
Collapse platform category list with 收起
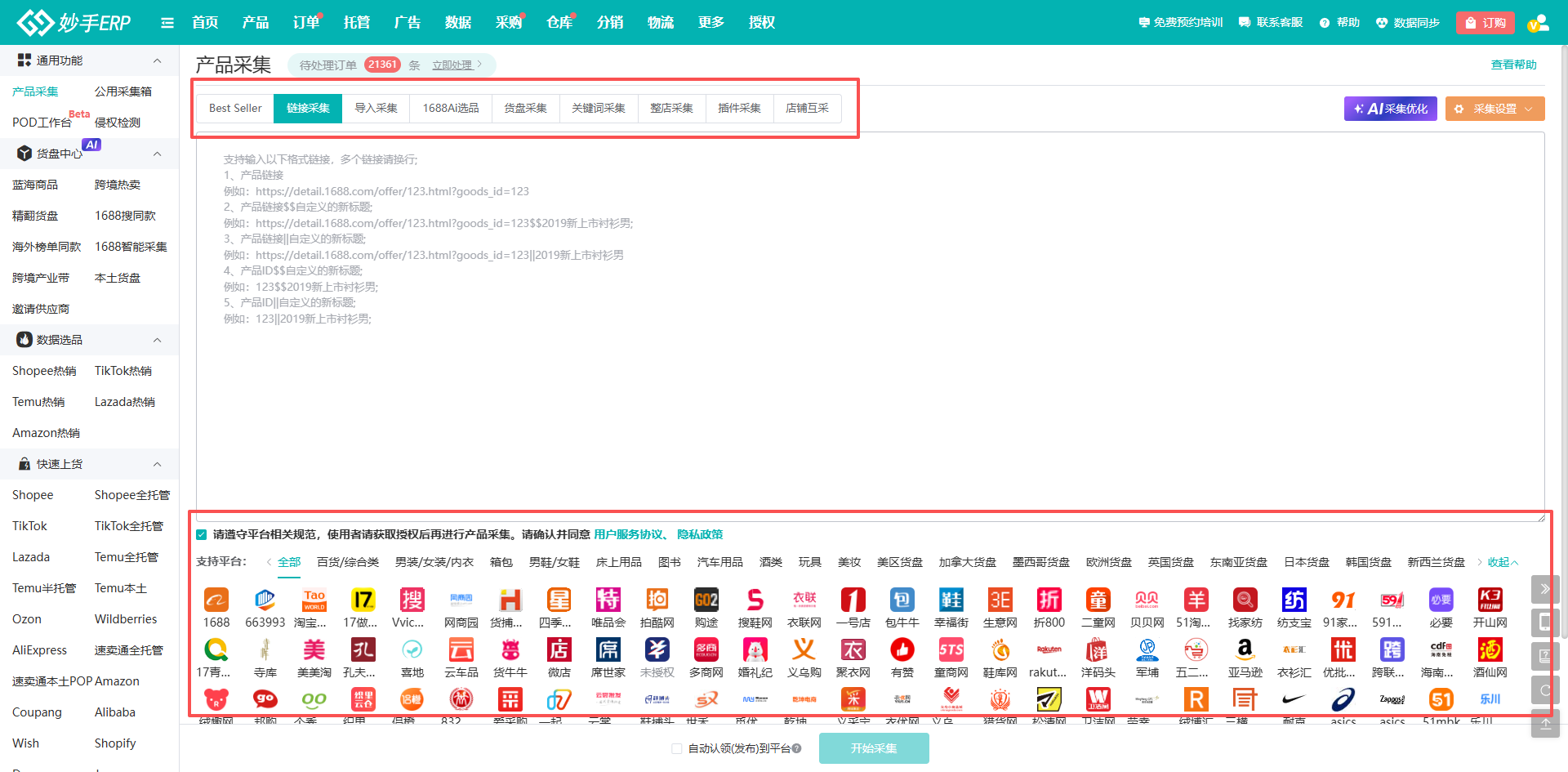(x=1502, y=562)
